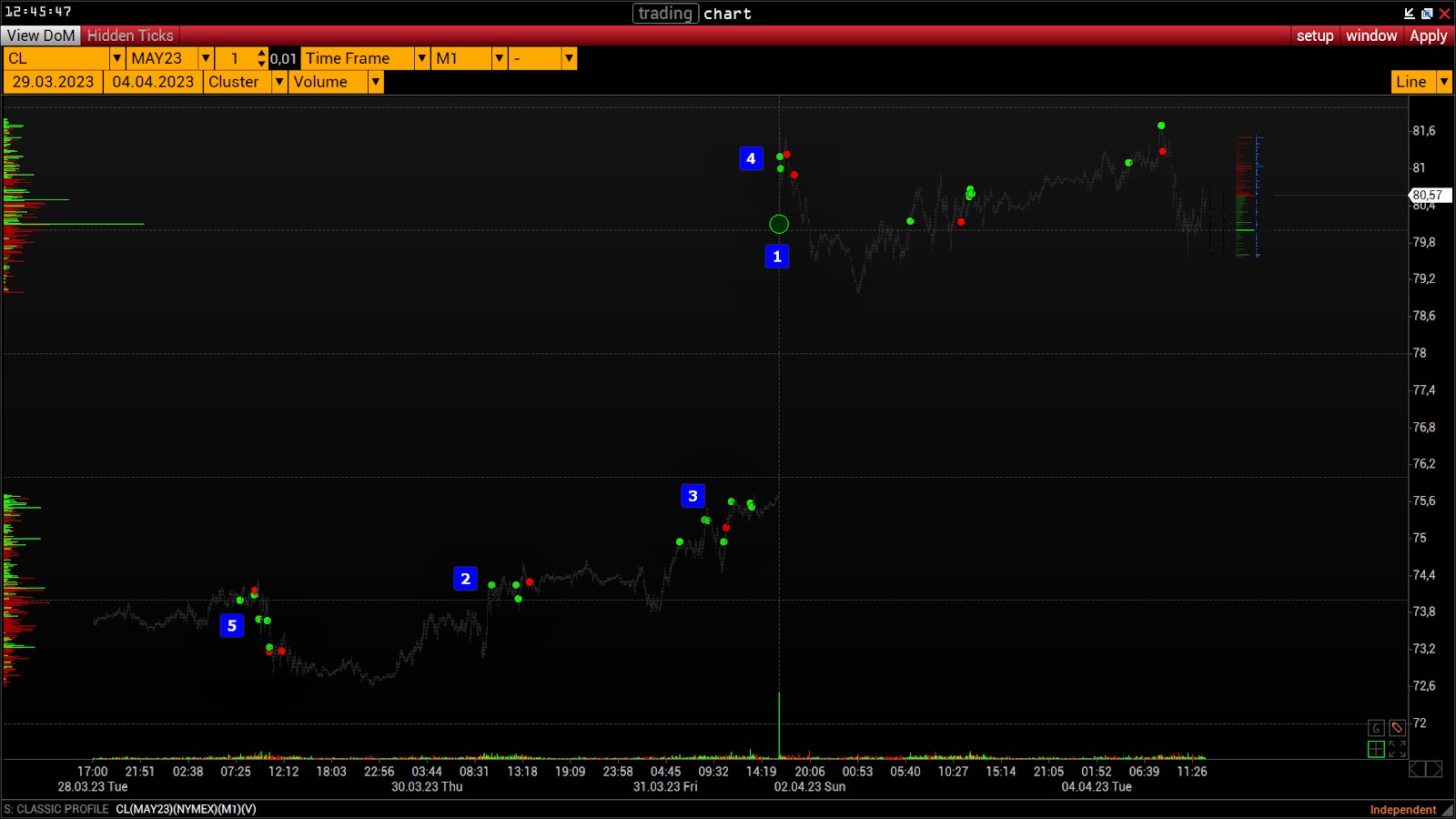Image resolution: width=1456 pixels, height=819 pixels.
Task: Click the end date field 04.04.2023
Action: pyautogui.click(x=153, y=82)
